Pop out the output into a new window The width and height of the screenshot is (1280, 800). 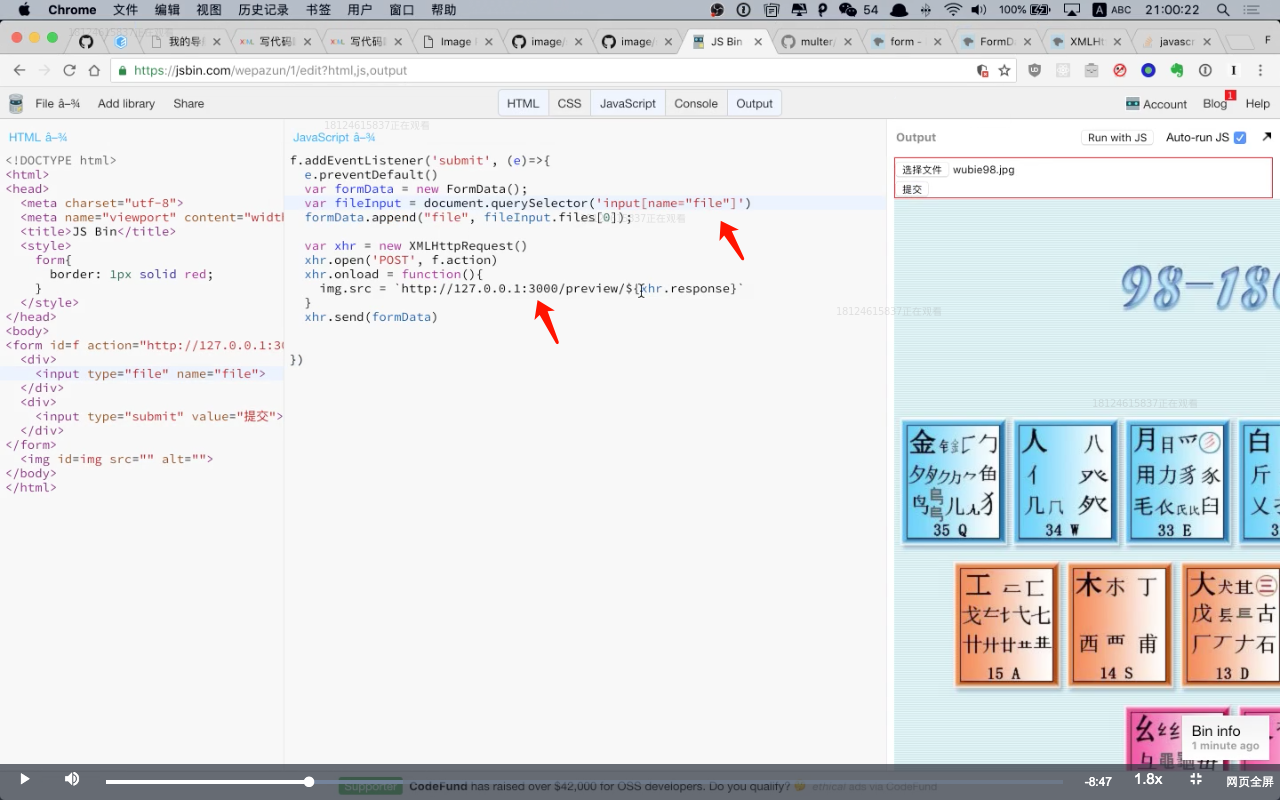[1267, 137]
